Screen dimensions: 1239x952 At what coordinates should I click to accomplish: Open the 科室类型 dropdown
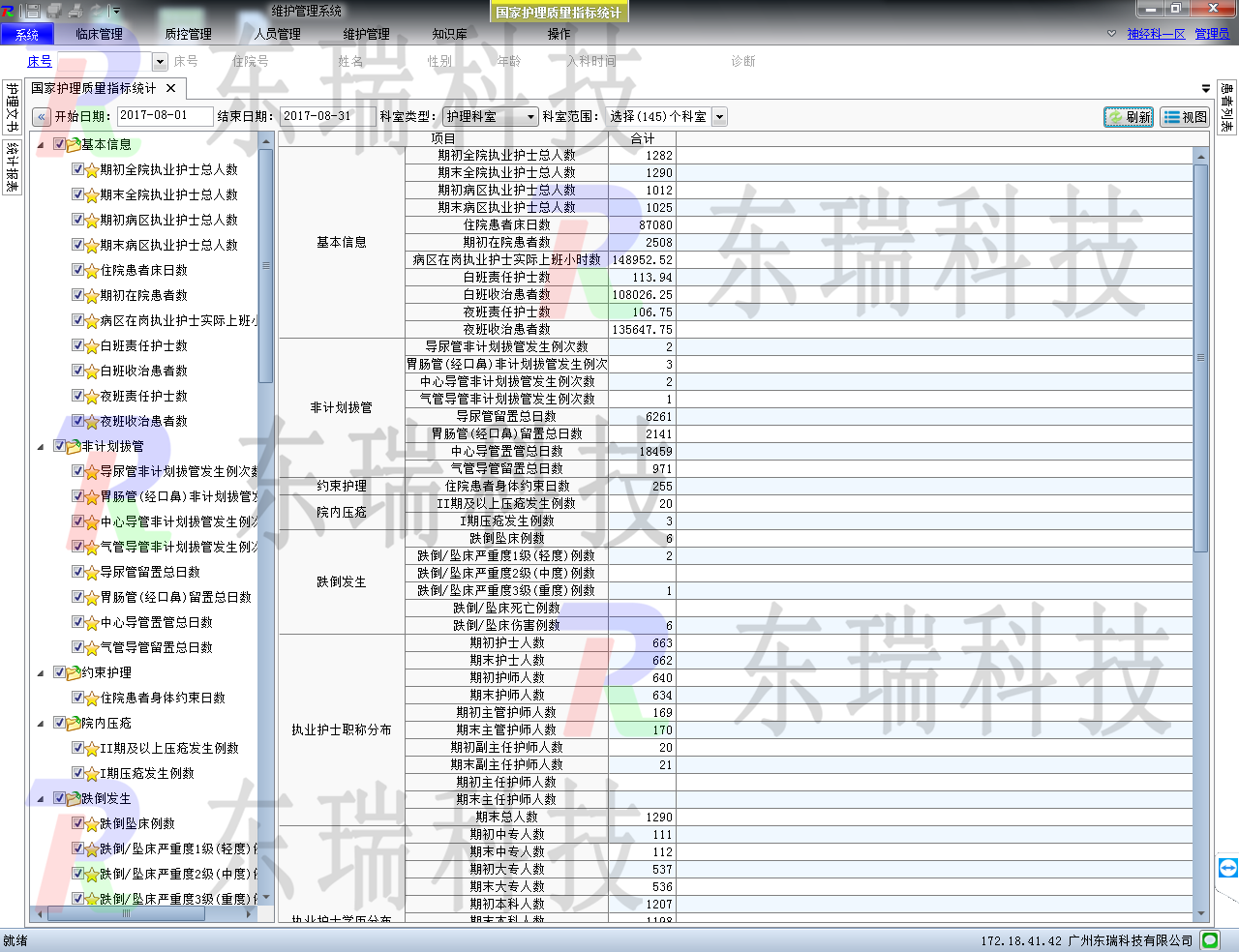pyautogui.click(x=490, y=117)
